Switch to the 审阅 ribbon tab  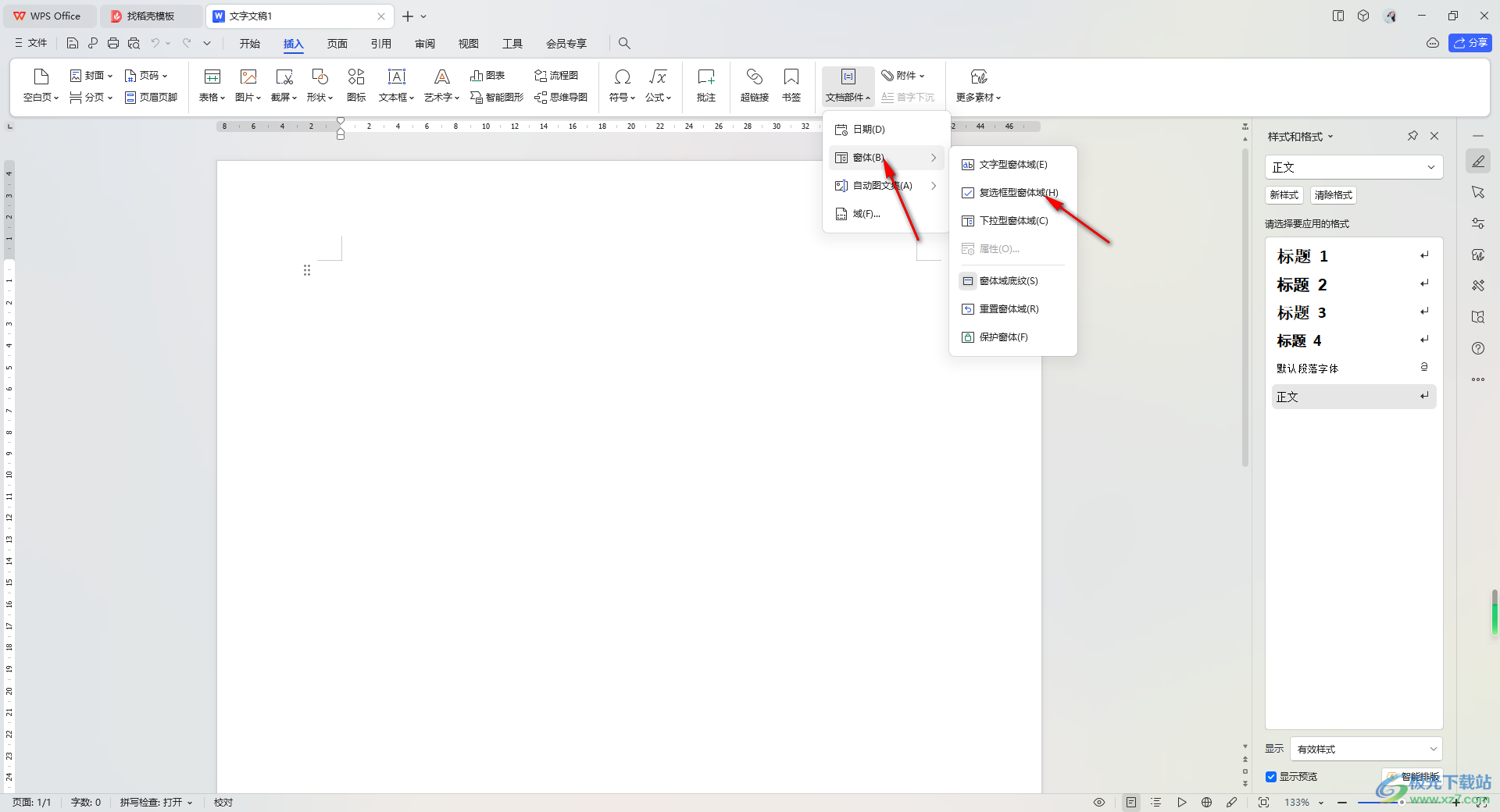(x=425, y=44)
